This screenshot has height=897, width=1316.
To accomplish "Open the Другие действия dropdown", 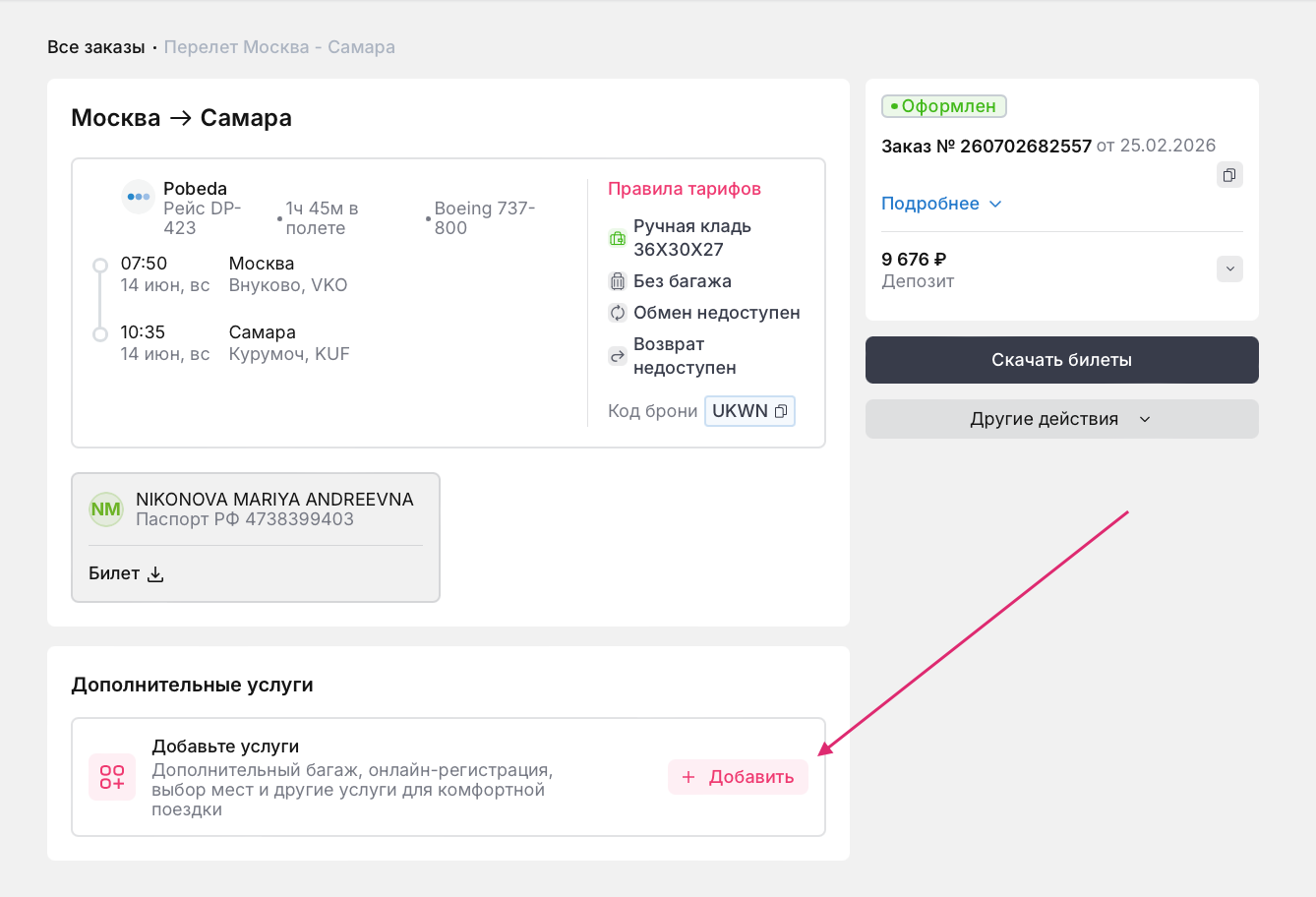I will click(1061, 419).
